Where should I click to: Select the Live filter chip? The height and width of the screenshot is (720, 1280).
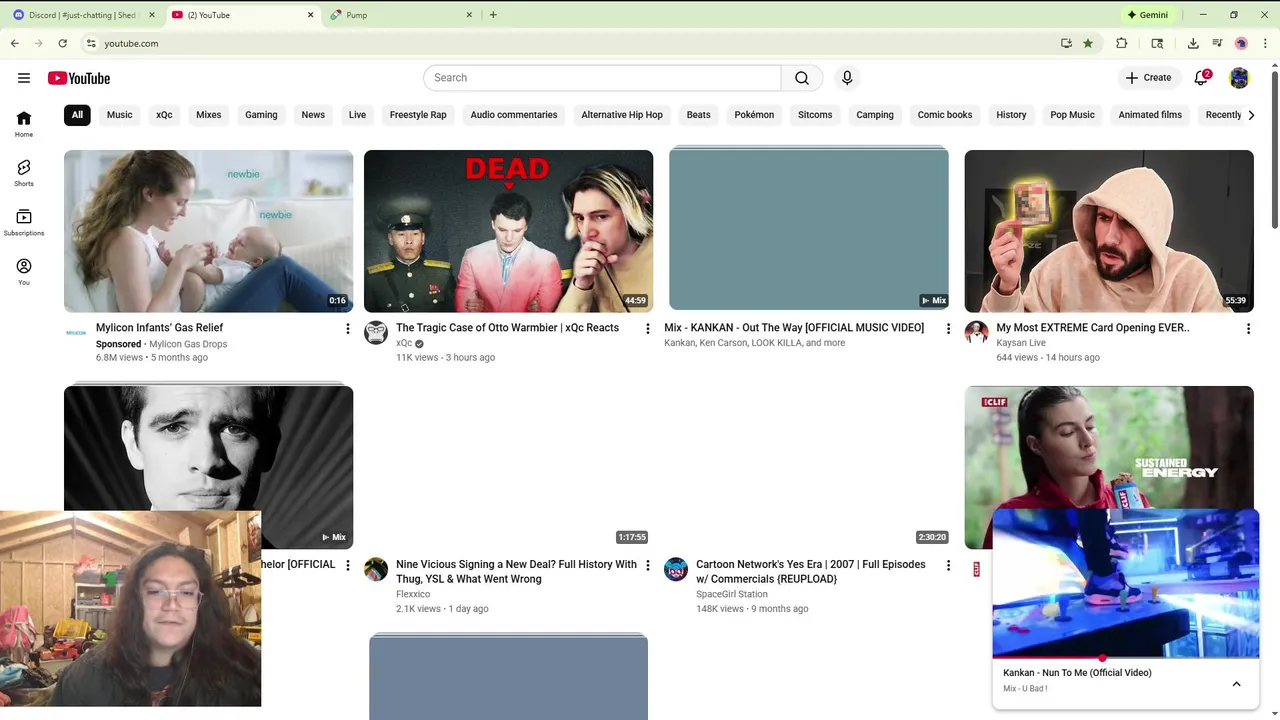click(357, 115)
